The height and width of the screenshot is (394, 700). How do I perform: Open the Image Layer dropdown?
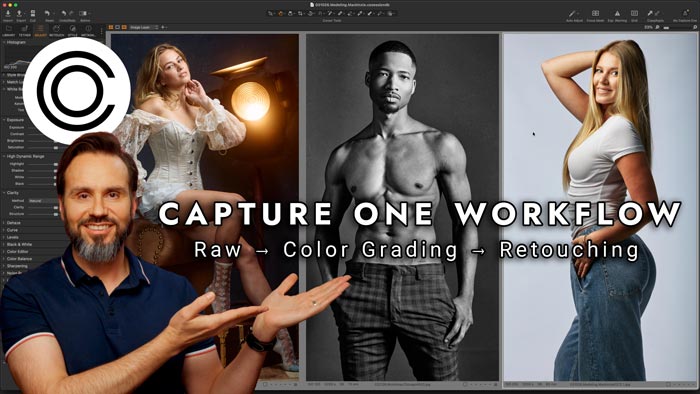coord(143,27)
